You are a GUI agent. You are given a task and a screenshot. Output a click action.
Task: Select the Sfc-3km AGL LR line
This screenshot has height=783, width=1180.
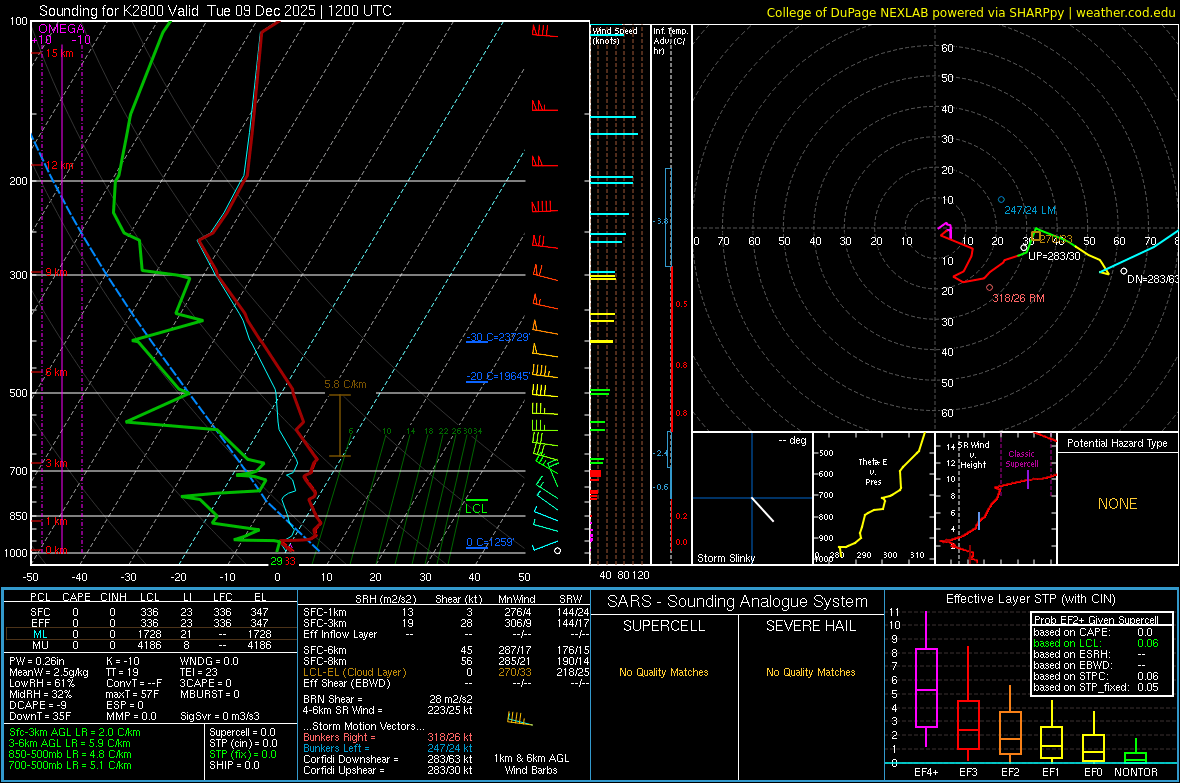point(75,733)
